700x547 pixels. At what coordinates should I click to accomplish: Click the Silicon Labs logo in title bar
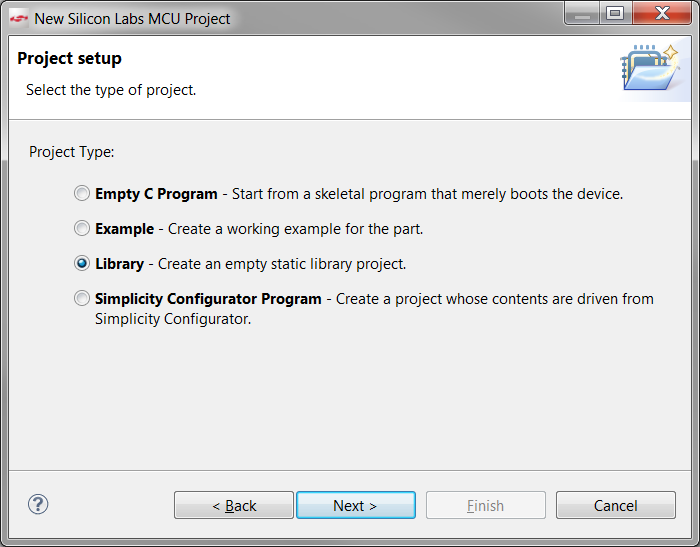(19, 19)
